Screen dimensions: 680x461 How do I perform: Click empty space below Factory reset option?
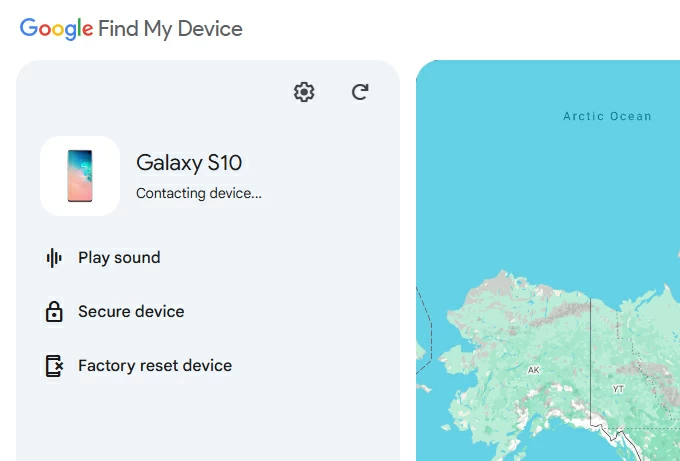[x=200, y=420]
